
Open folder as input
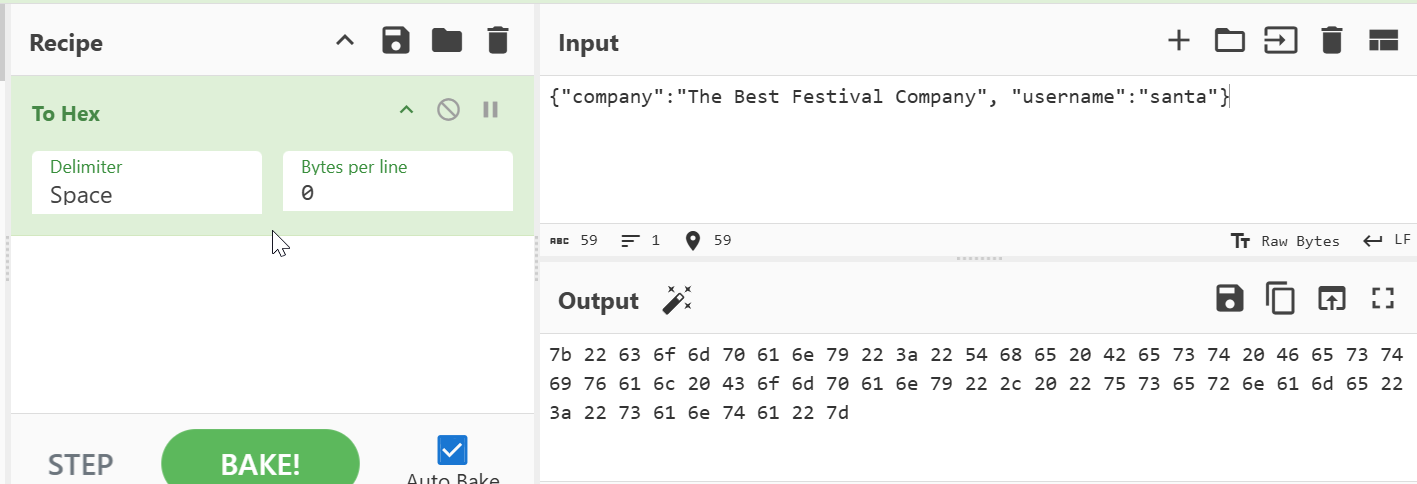(1229, 41)
